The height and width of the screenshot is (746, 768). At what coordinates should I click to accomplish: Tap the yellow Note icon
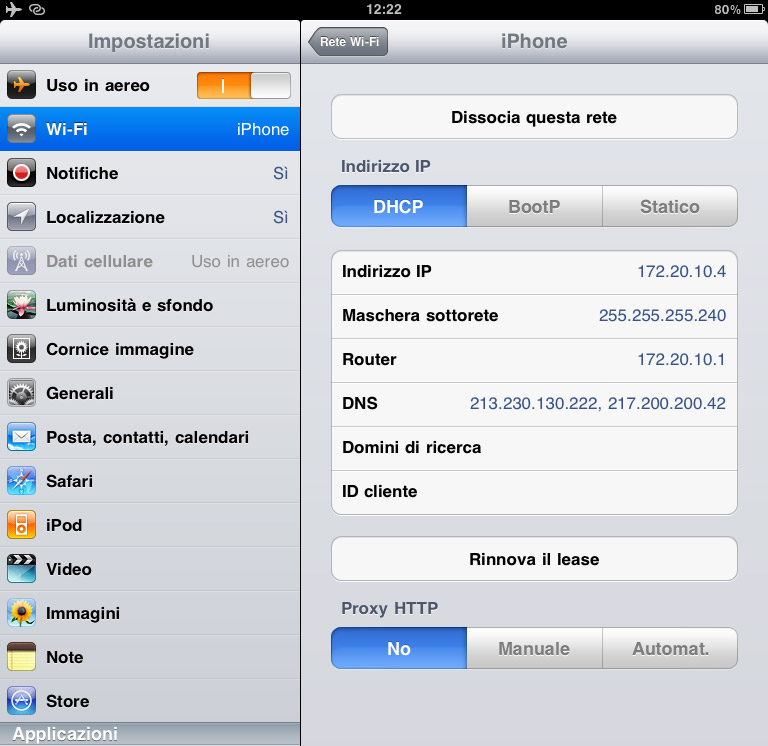tap(21, 657)
